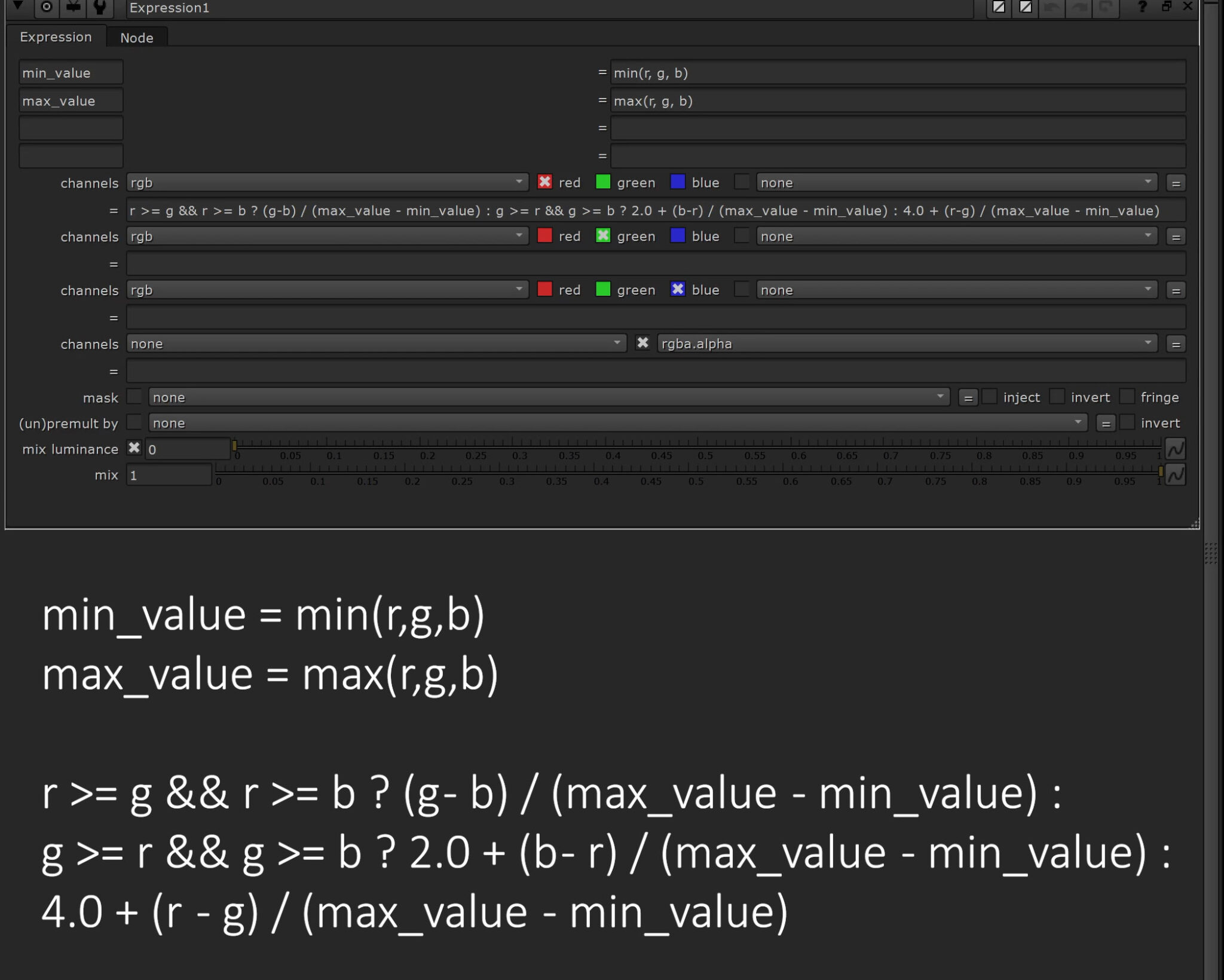Enable the fringe checkbox

coord(1127,397)
